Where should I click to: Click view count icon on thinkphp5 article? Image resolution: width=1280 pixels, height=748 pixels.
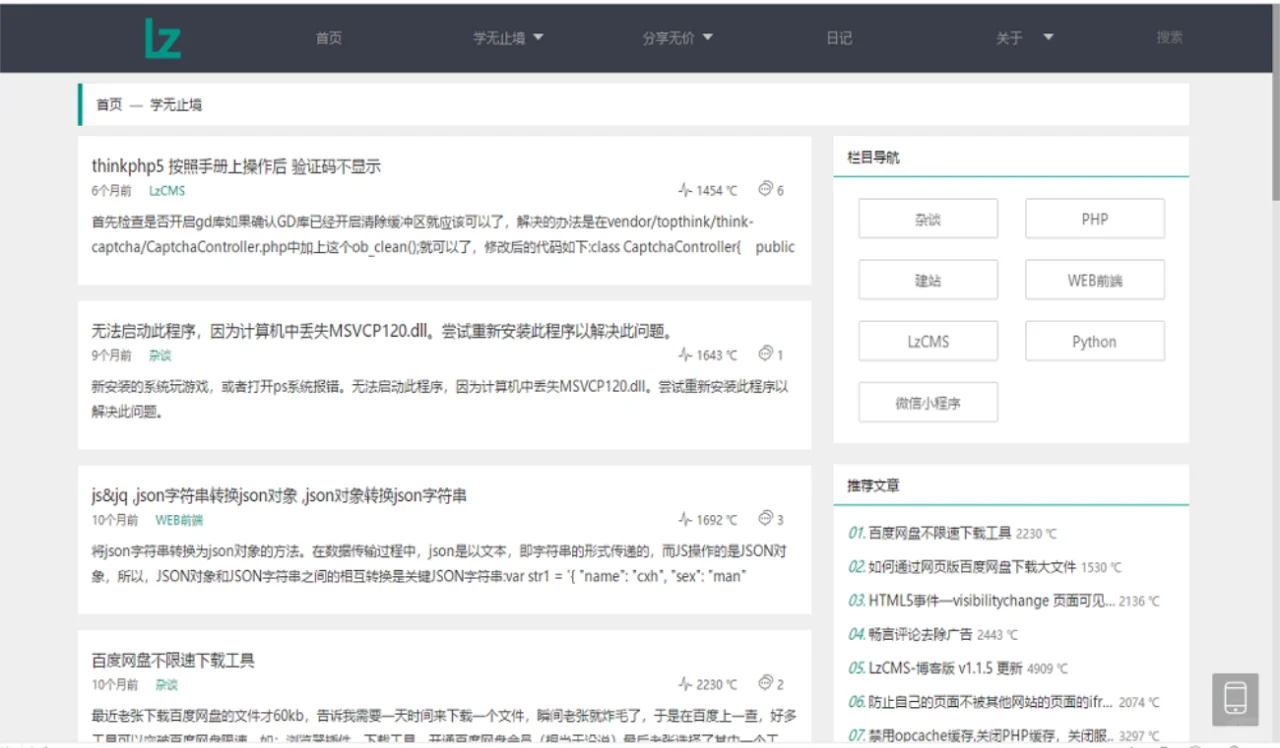tap(685, 190)
